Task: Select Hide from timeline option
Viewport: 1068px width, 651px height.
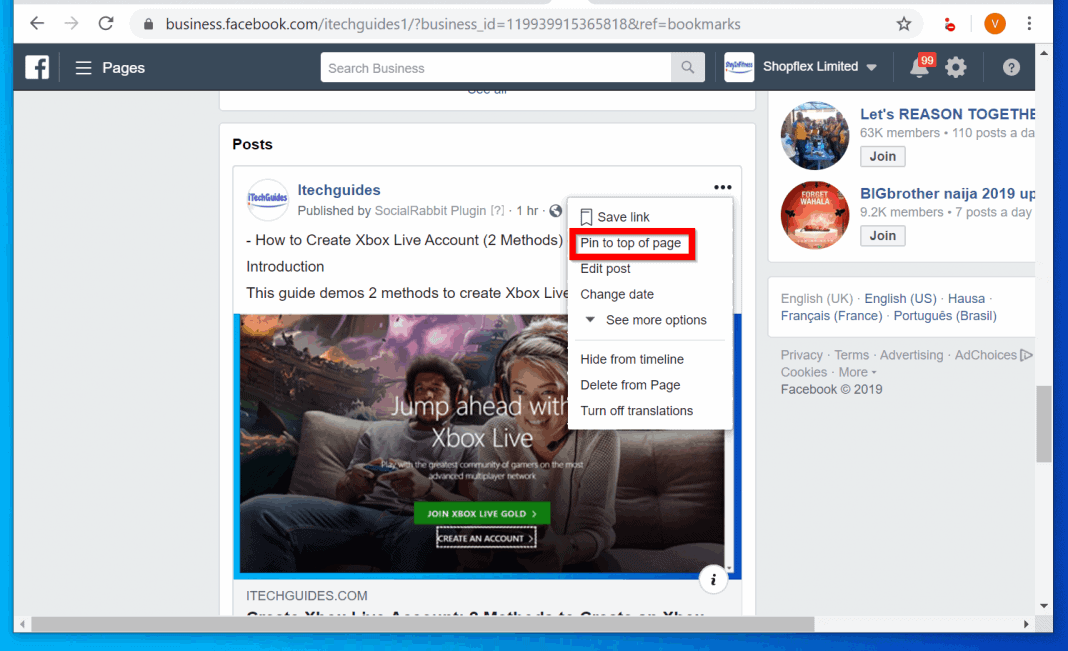Action: click(x=633, y=359)
